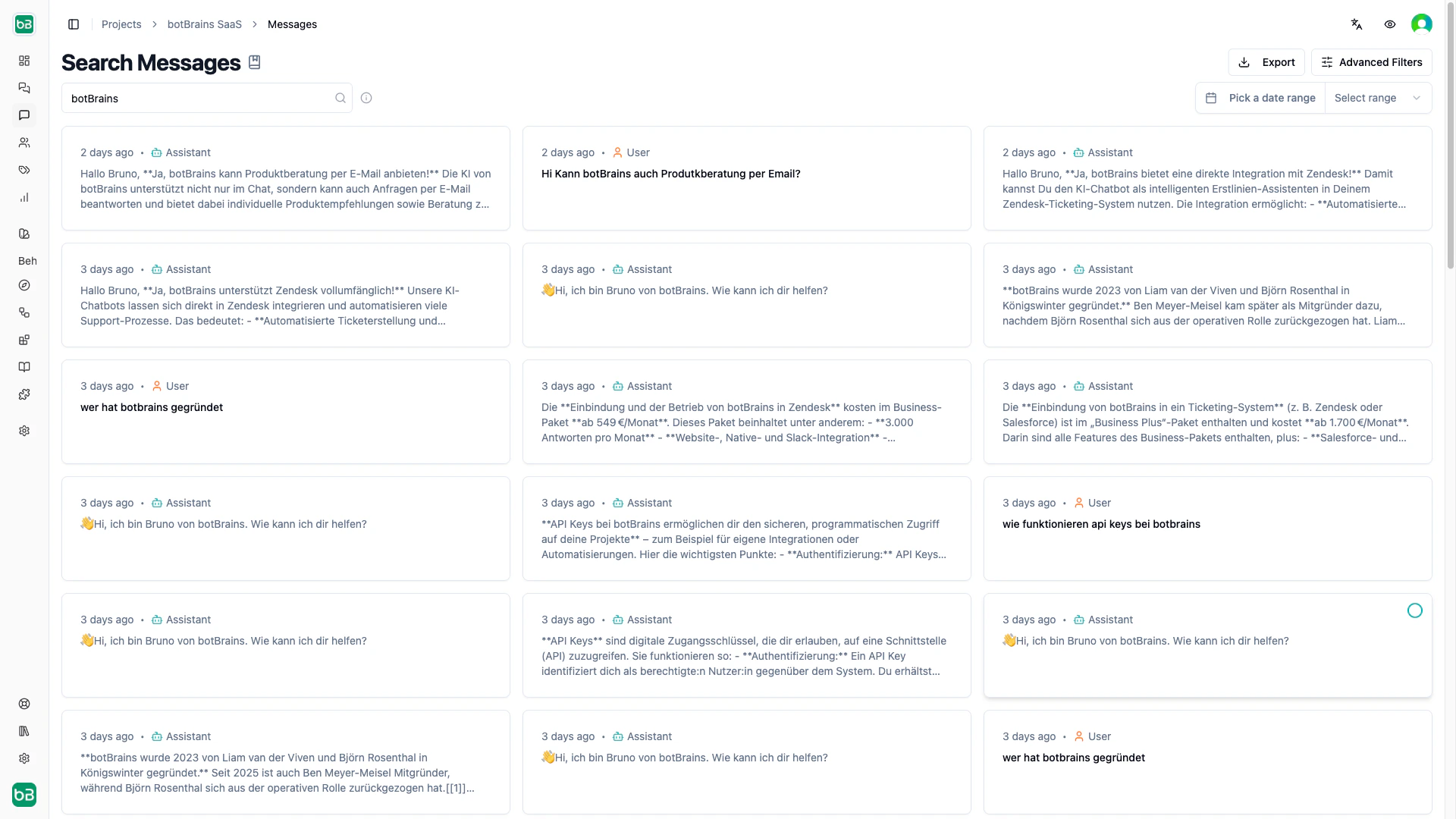Image resolution: width=1456 pixels, height=819 pixels.
Task: Open the tags icon in the sidebar
Action: coord(24,170)
